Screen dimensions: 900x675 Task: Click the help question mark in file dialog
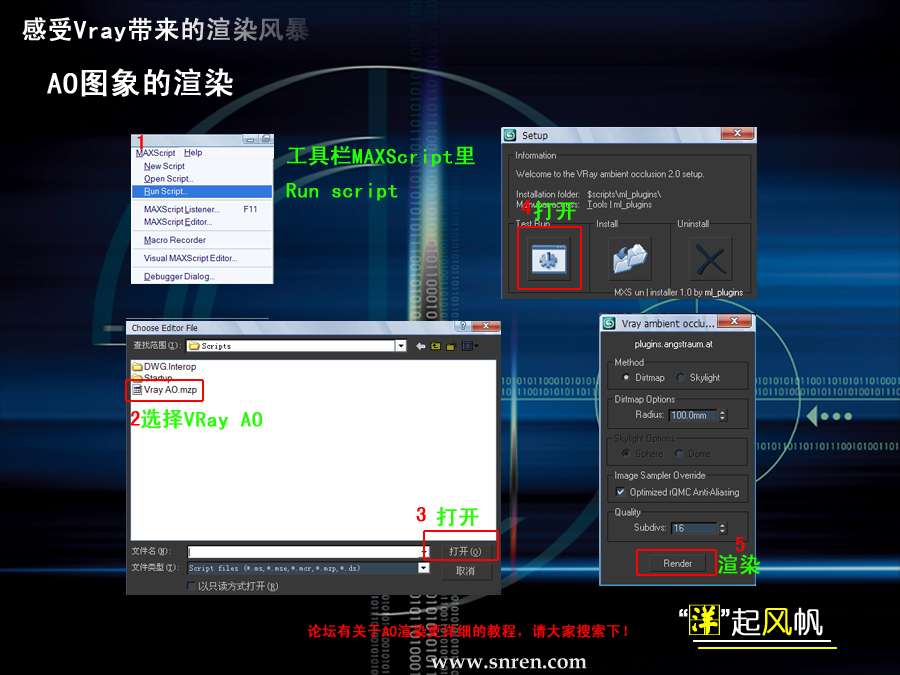coord(463,327)
